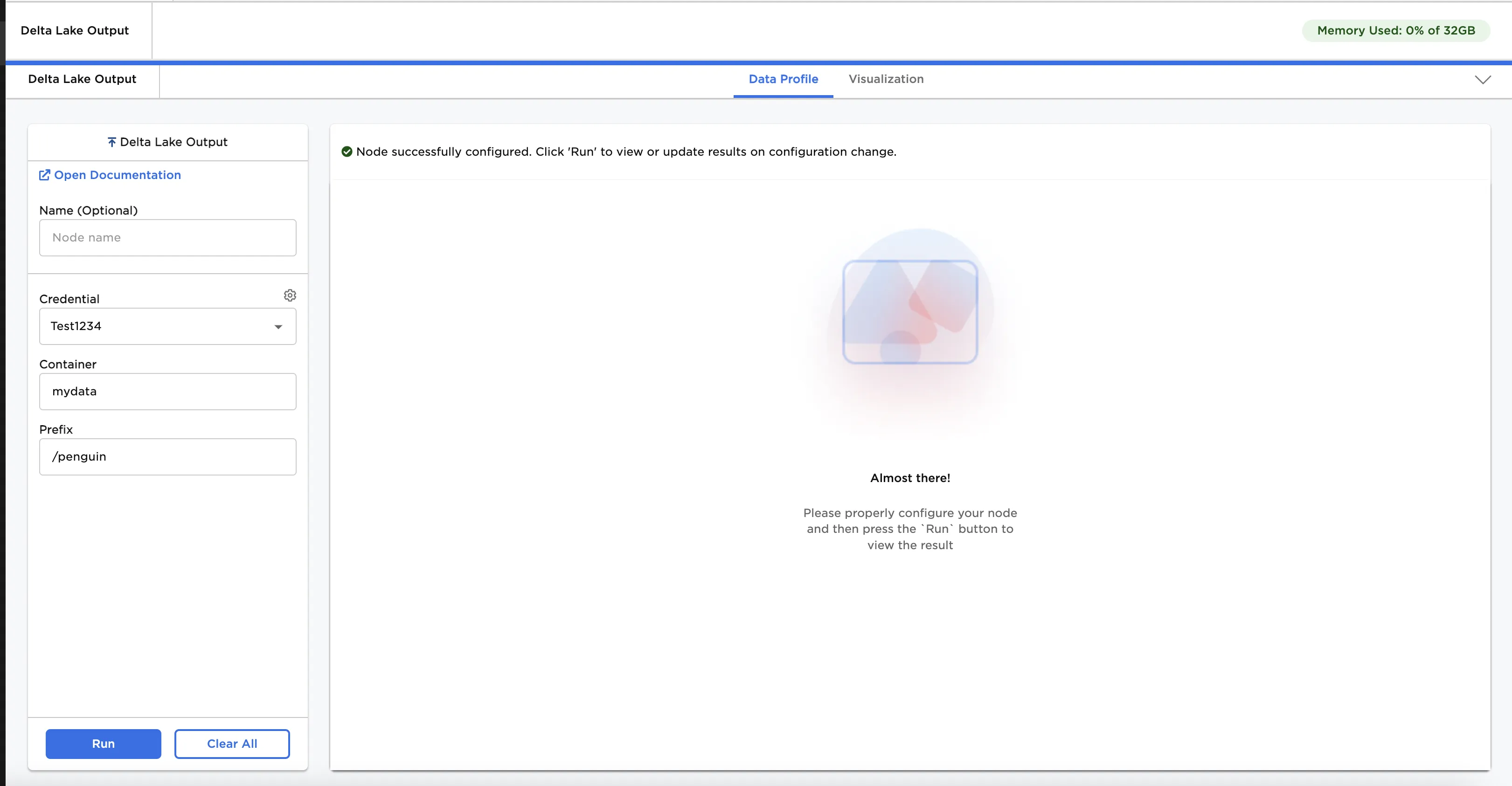Click the external-link icon beside Open Documentation
This screenshot has height=786, width=1512.
tap(45, 175)
